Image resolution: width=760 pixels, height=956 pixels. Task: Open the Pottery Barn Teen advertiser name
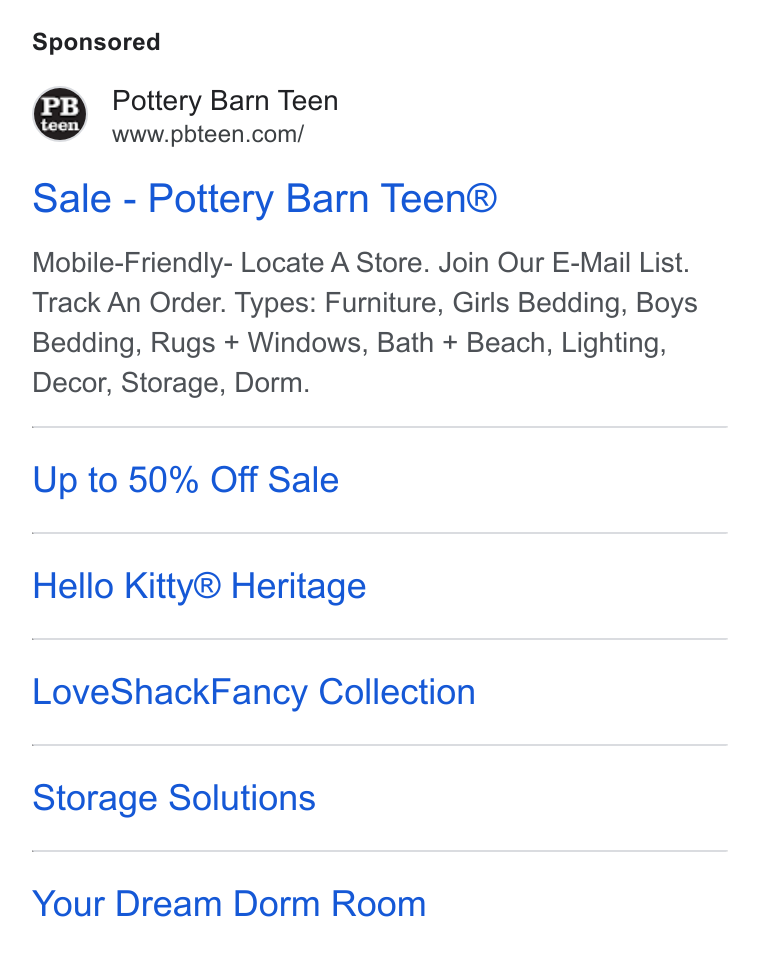coord(225,101)
